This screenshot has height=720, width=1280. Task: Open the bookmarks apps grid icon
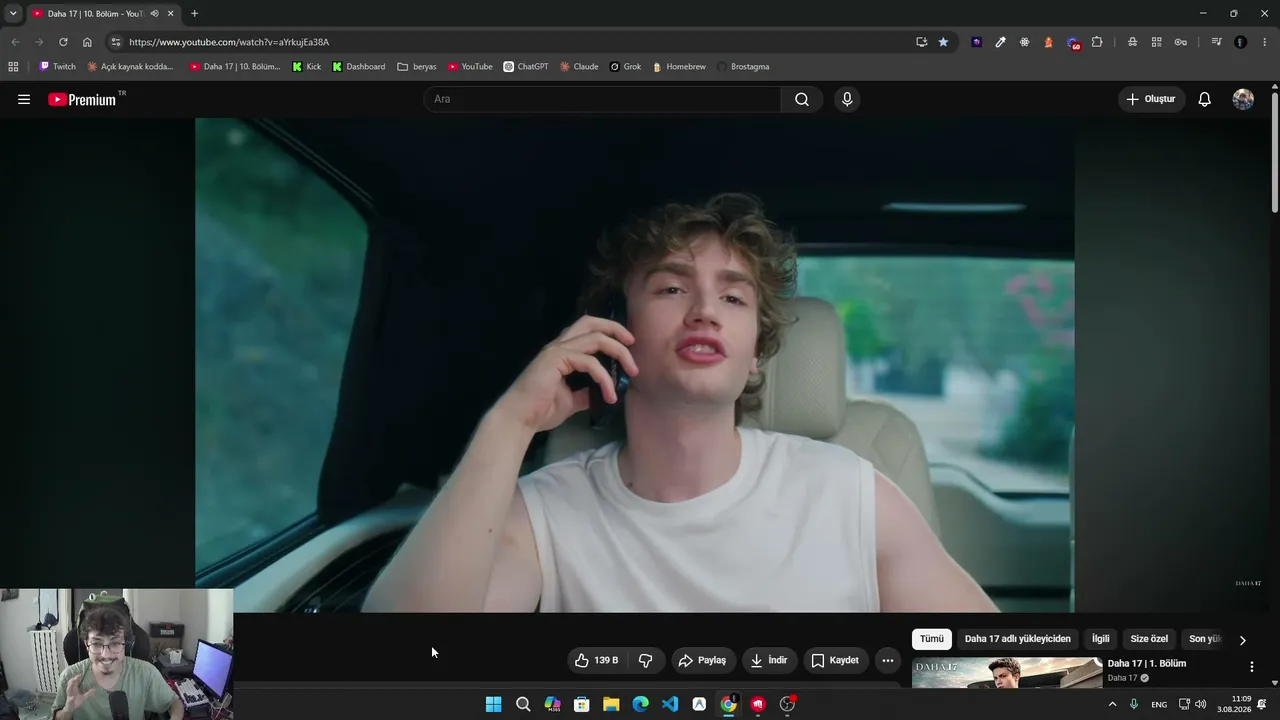pos(13,67)
